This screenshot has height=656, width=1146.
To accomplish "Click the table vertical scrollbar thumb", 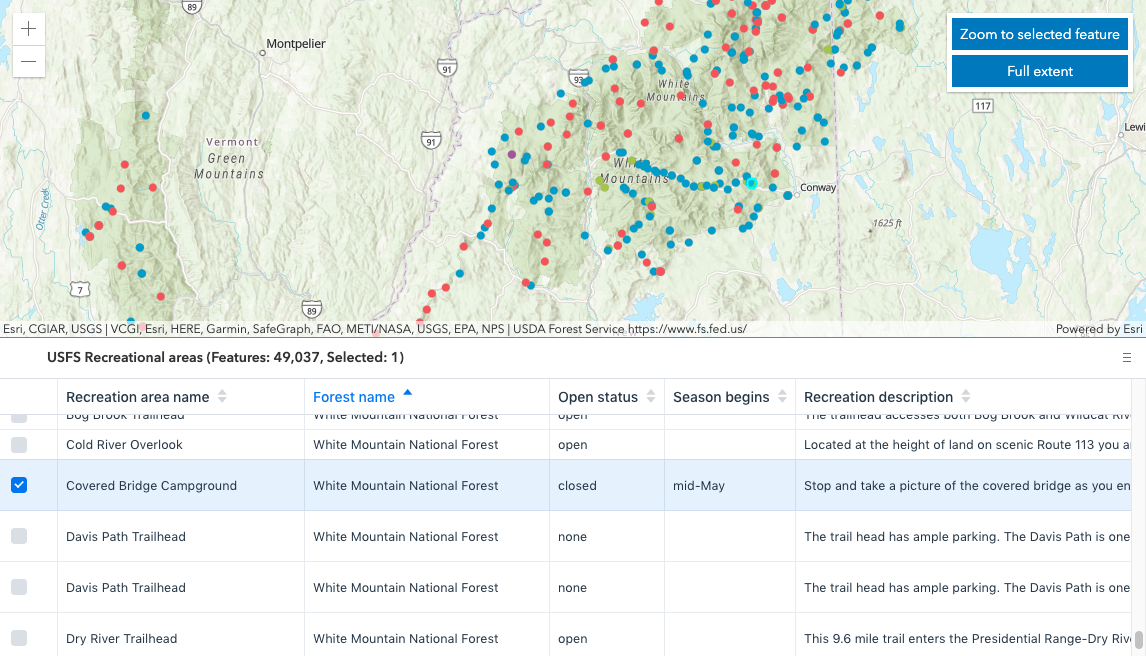I will coord(1139,639).
